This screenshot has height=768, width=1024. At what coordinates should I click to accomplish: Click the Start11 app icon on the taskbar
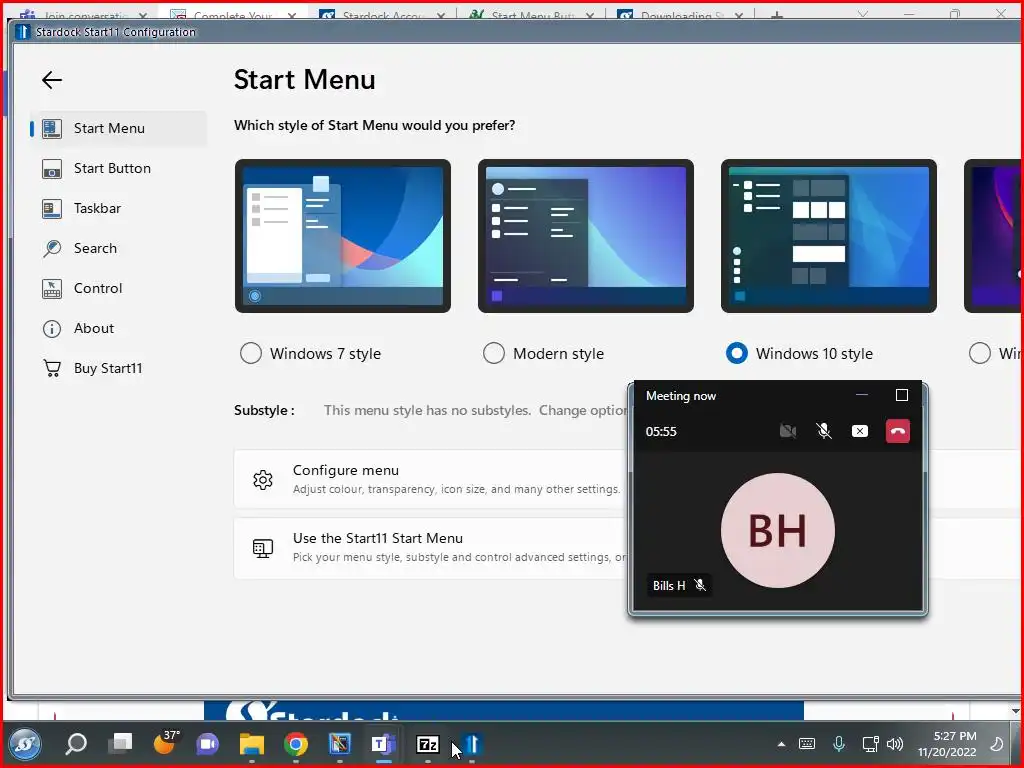[x=472, y=744]
